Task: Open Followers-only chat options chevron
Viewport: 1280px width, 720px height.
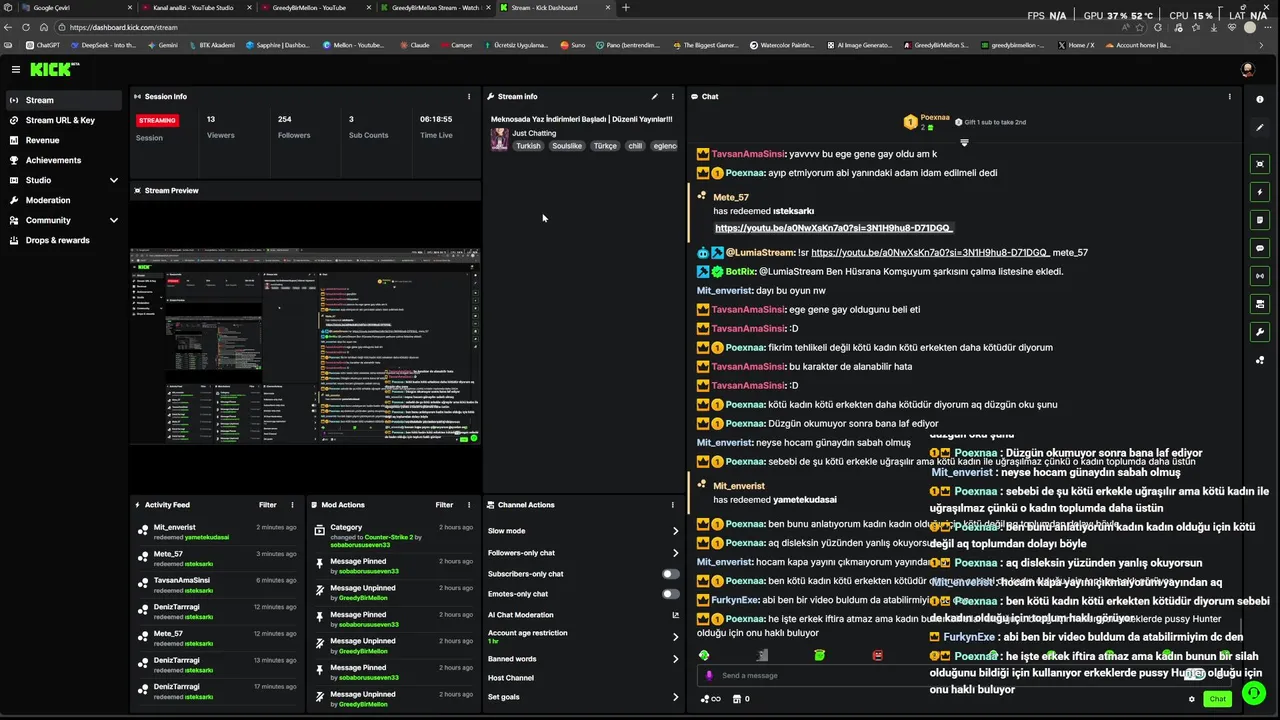Action: [x=675, y=553]
